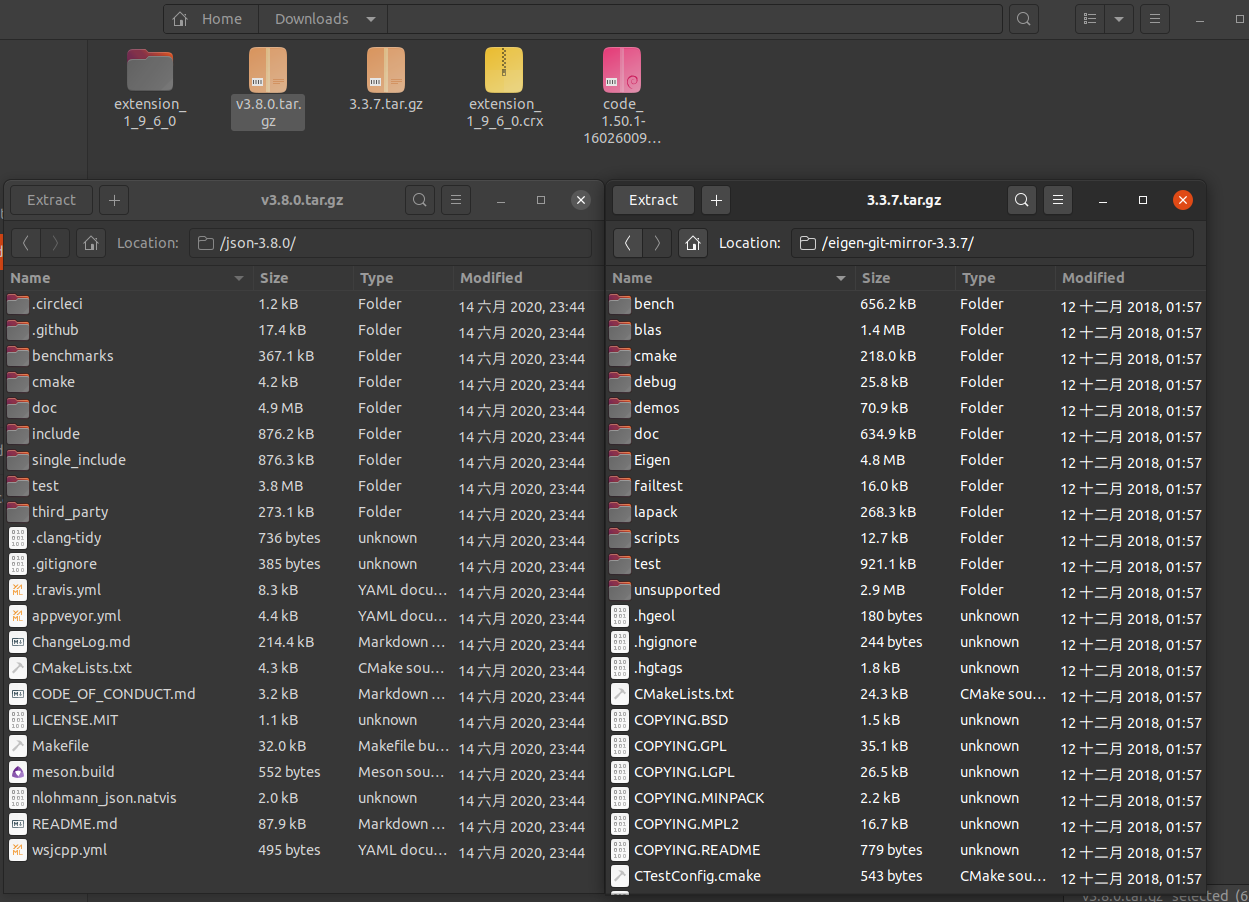
Task: Click empty location bar in Files manager
Action: click(x=694, y=19)
